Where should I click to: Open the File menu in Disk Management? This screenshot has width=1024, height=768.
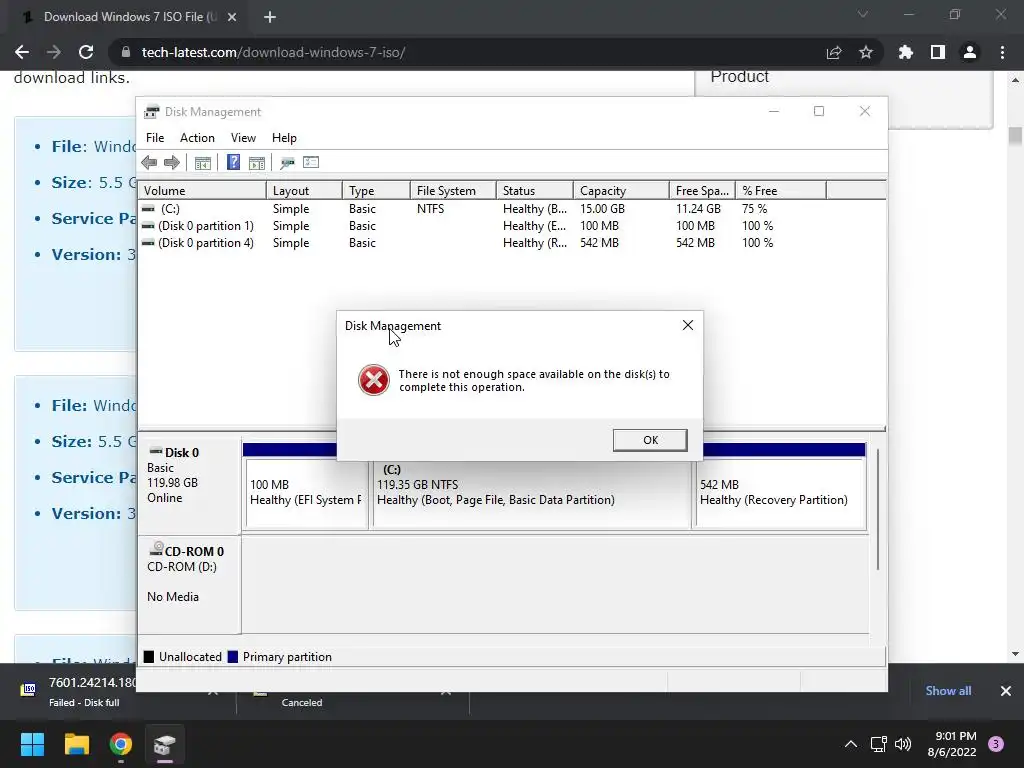(155, 138)
